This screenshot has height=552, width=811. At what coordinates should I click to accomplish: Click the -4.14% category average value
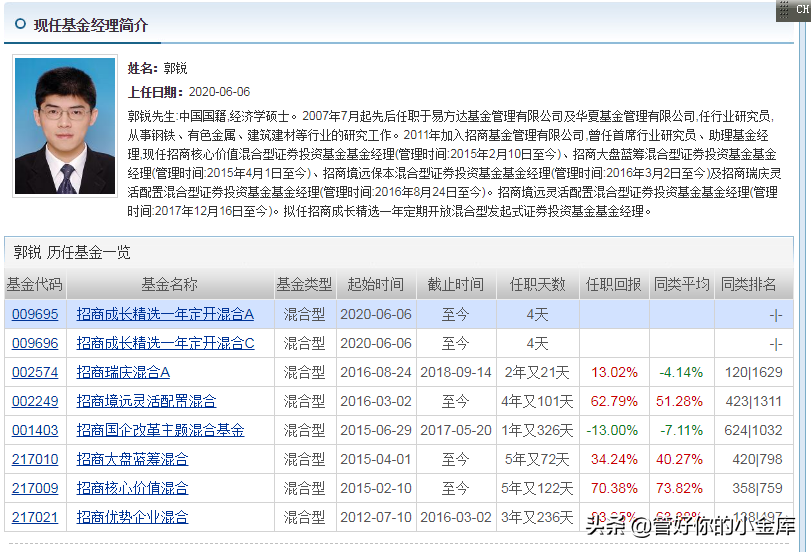coord(681,372)
